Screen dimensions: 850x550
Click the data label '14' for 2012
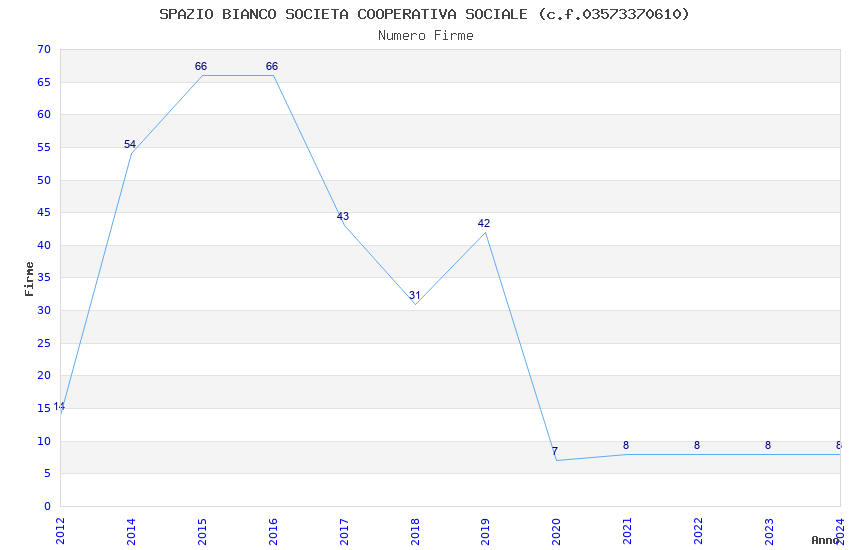pyautogui.click(x=59, y=406)
